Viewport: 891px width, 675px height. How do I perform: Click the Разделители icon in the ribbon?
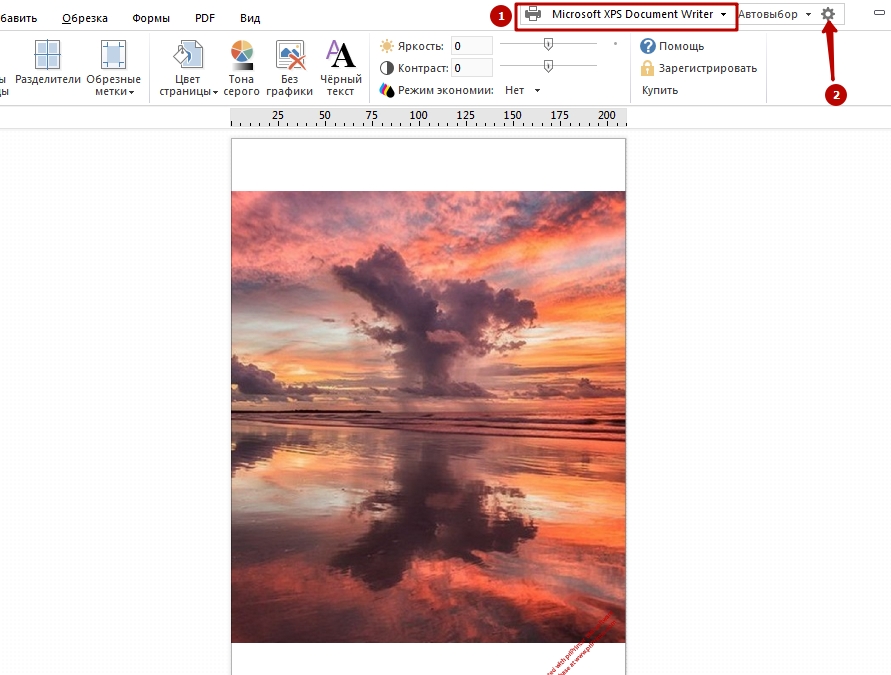coord(47,57)
